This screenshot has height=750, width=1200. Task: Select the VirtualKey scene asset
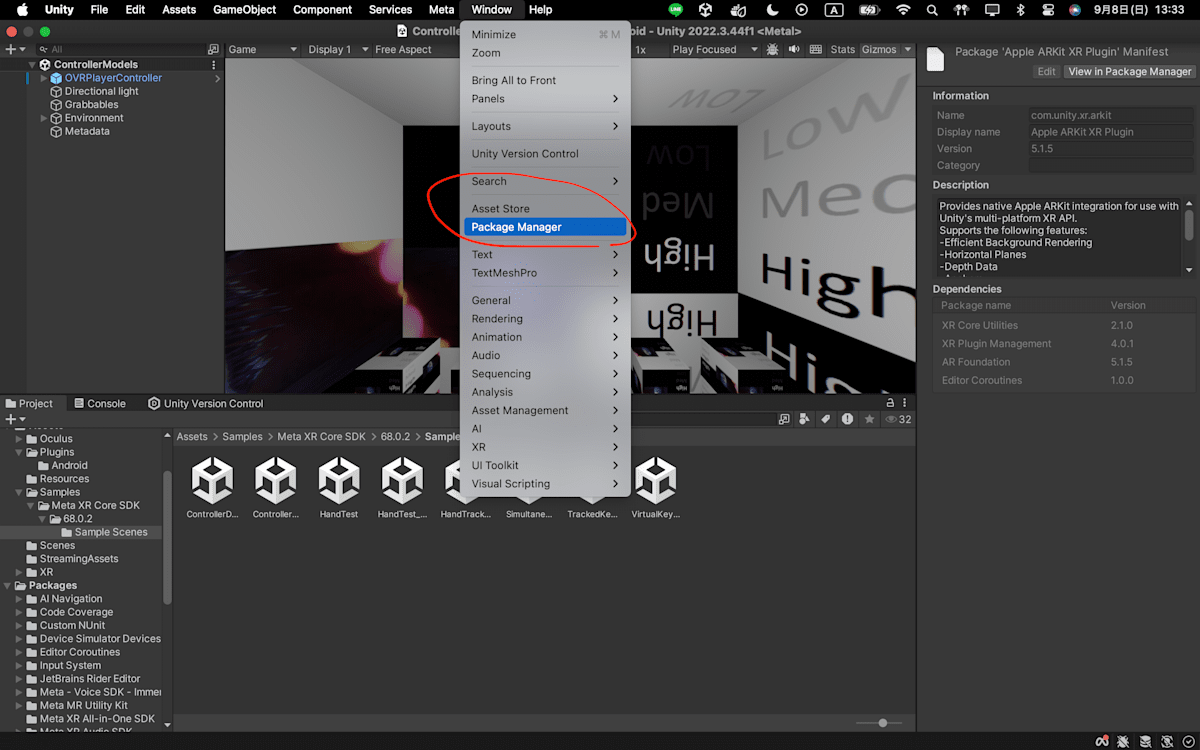click(655, 489)
